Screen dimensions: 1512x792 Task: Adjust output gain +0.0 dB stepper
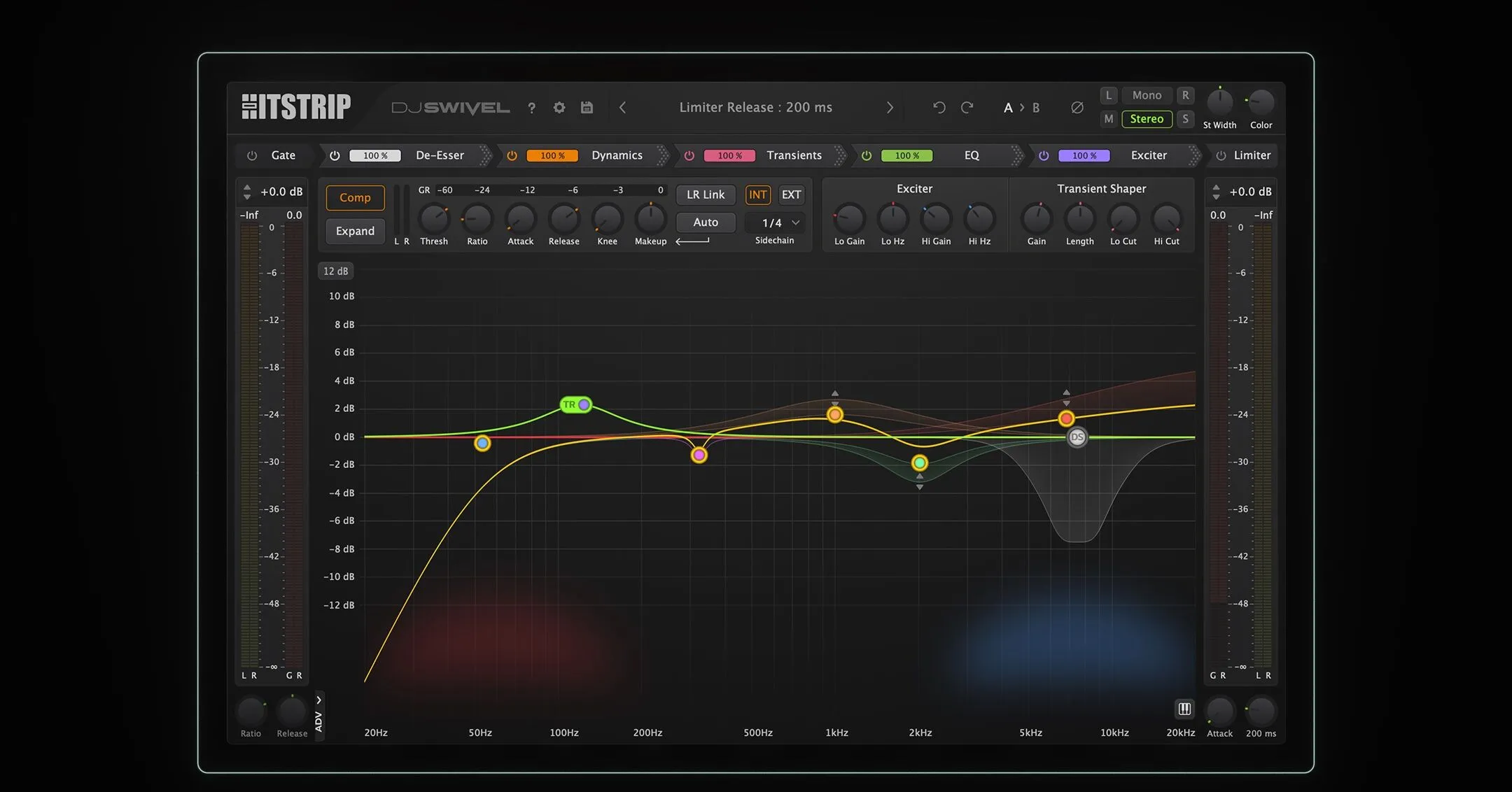(x=1216, y=192)
